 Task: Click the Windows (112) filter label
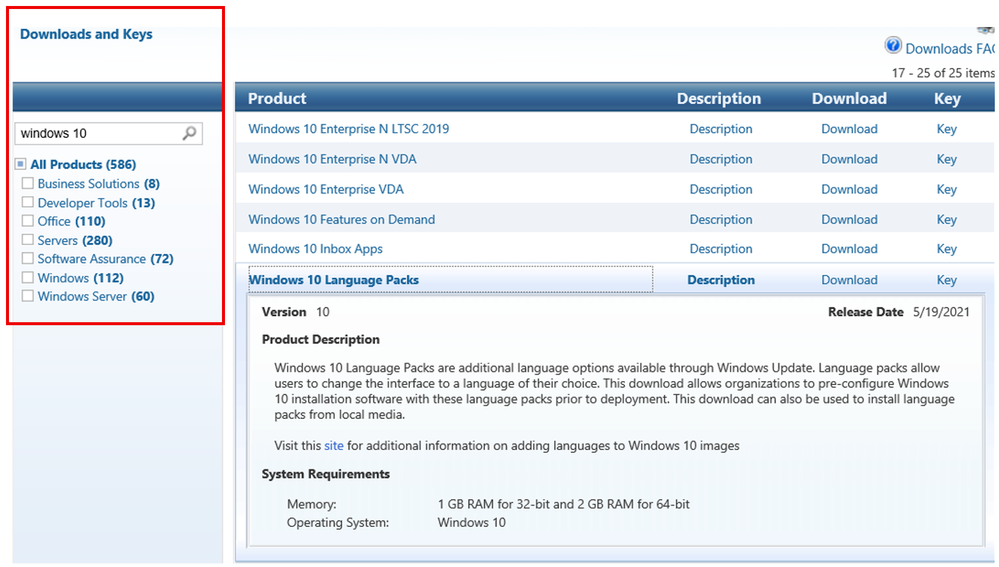80,278
